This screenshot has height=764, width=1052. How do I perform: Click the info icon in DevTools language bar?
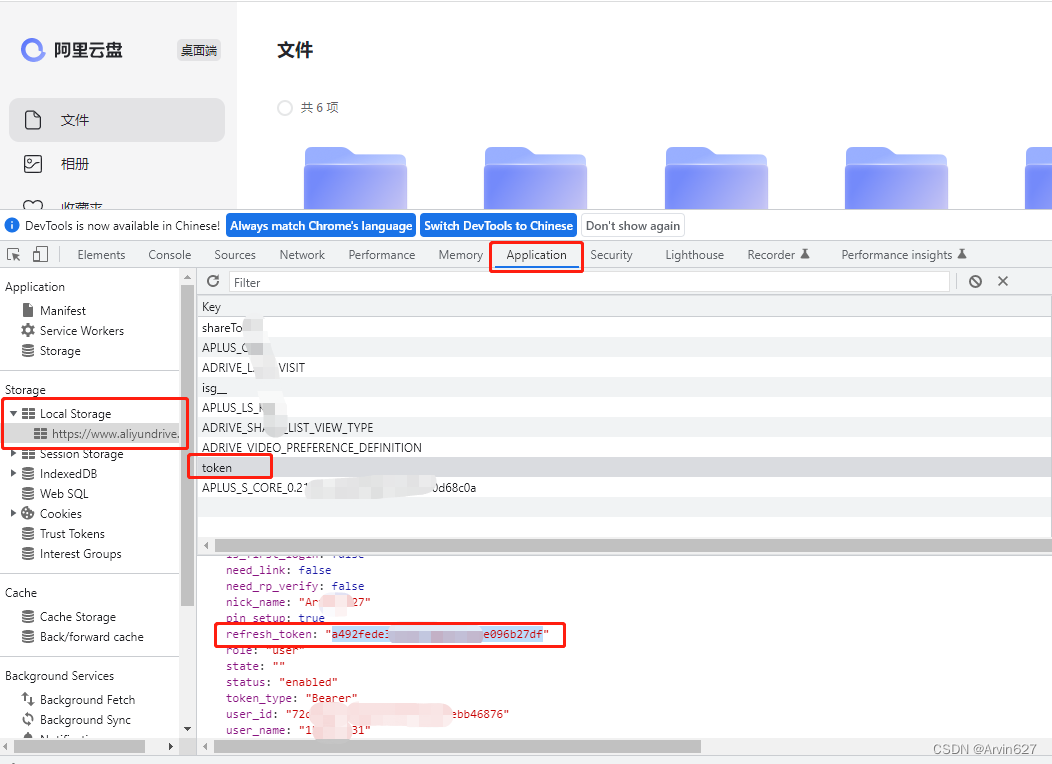click(12, 225)
